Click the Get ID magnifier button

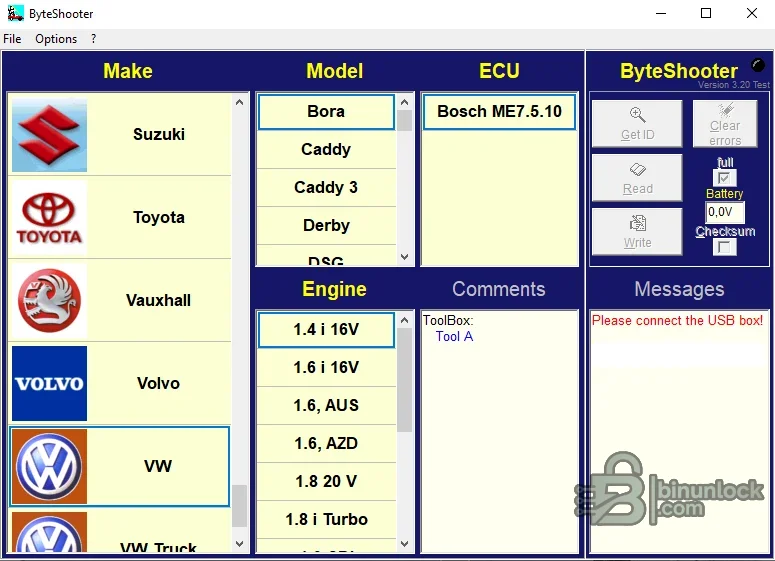tap(637, 124)
